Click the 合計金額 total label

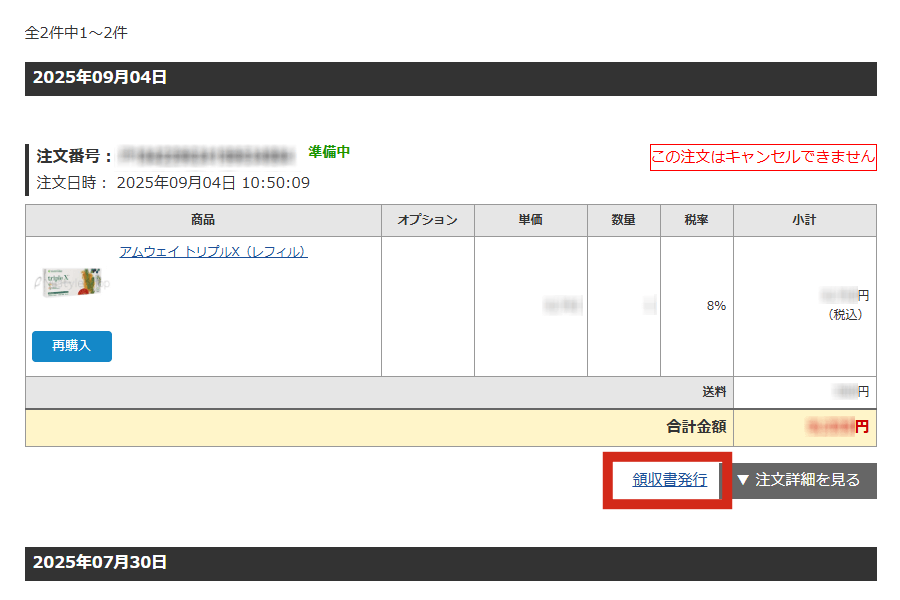coord(696,427)
